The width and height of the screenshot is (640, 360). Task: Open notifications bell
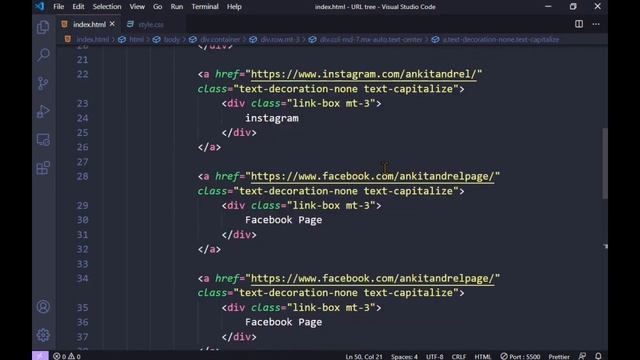(598, 356)
